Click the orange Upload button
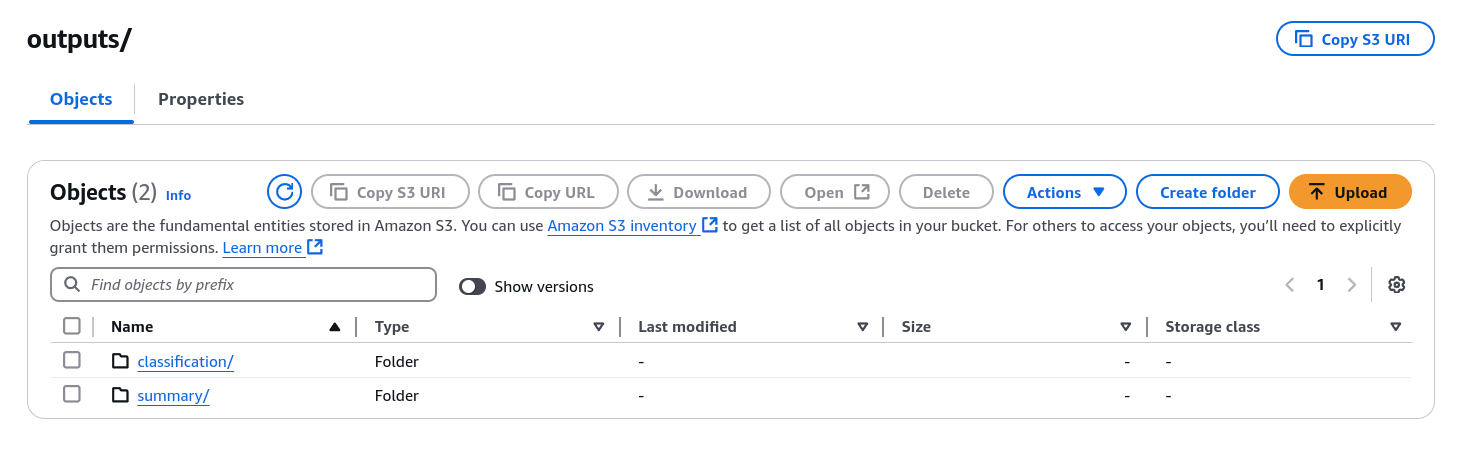Image resolution: width=1472 pixels, height=454 pixels. tap(1349, 192)
